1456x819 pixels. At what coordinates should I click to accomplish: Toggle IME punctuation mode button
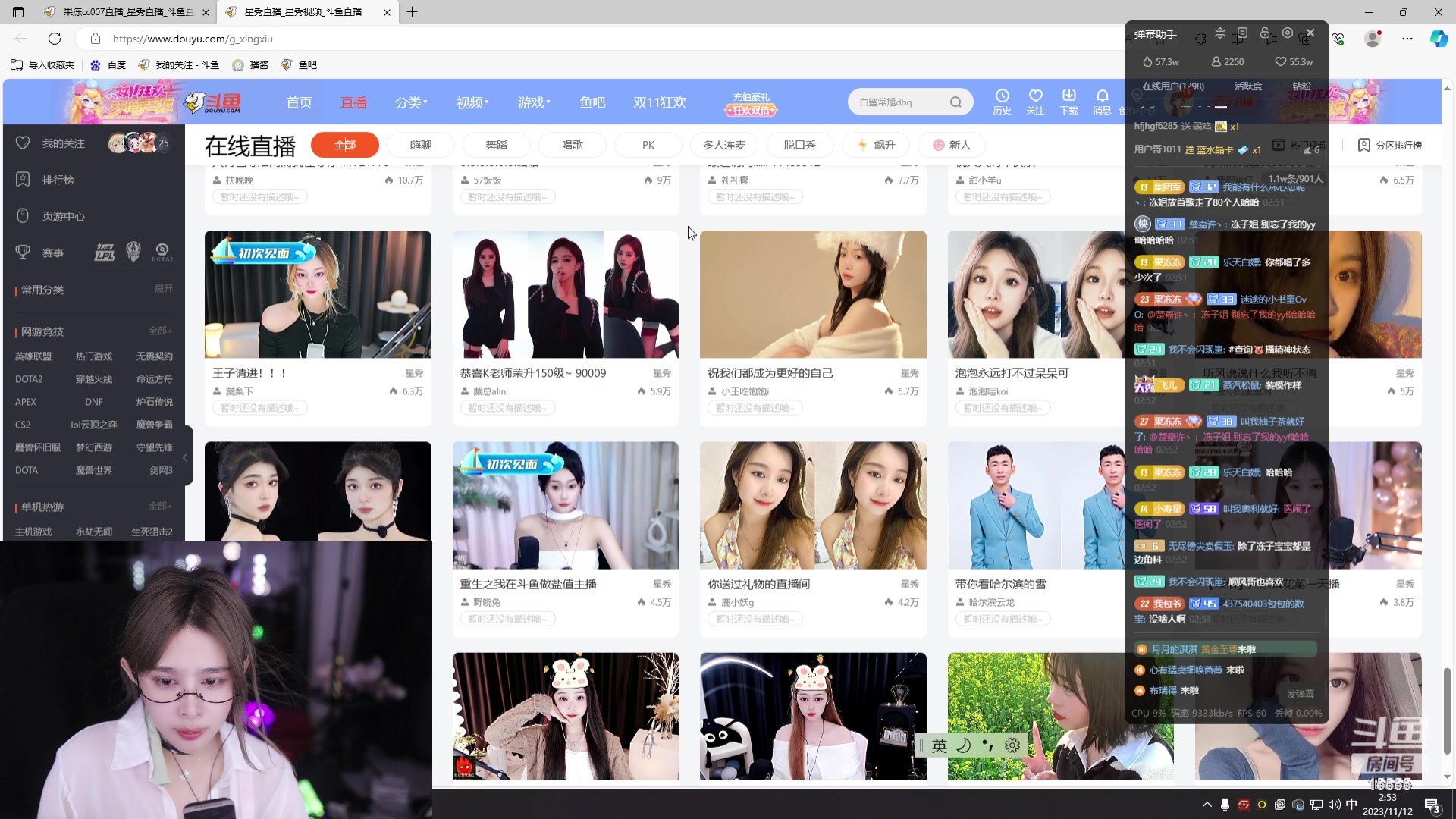[x=988, y=745]
